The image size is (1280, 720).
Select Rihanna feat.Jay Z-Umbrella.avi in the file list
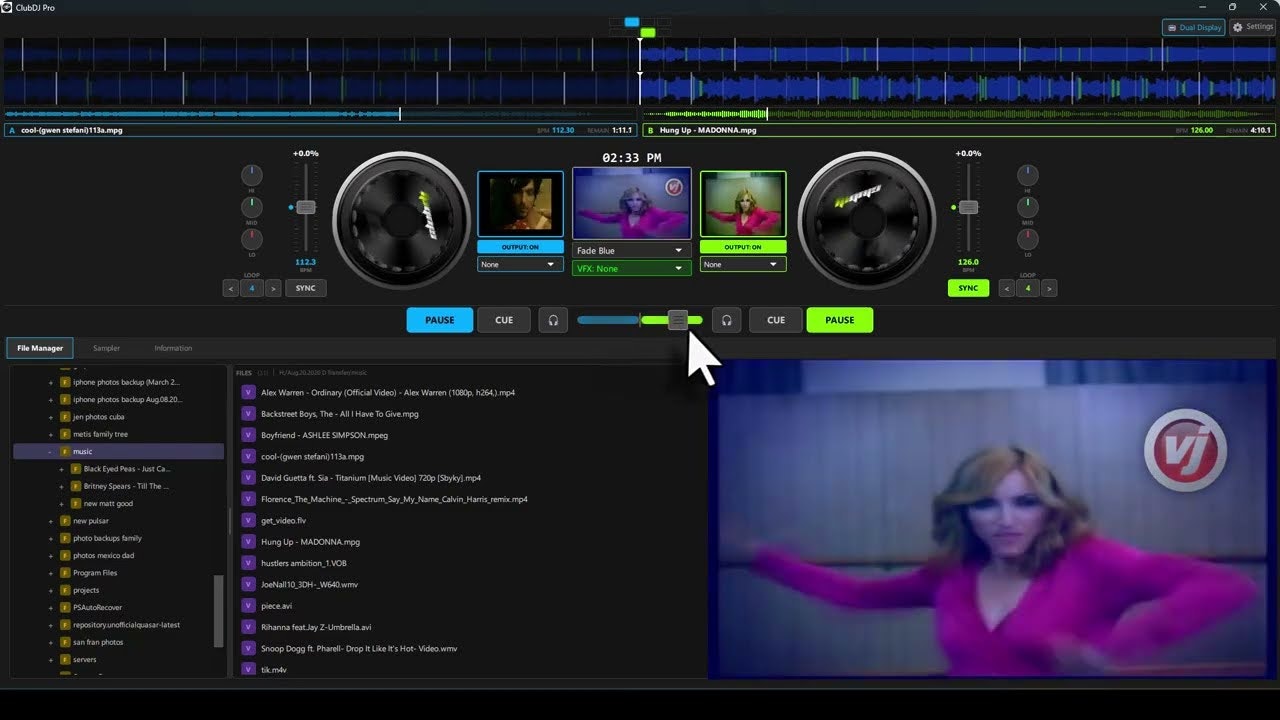[315, 627]
